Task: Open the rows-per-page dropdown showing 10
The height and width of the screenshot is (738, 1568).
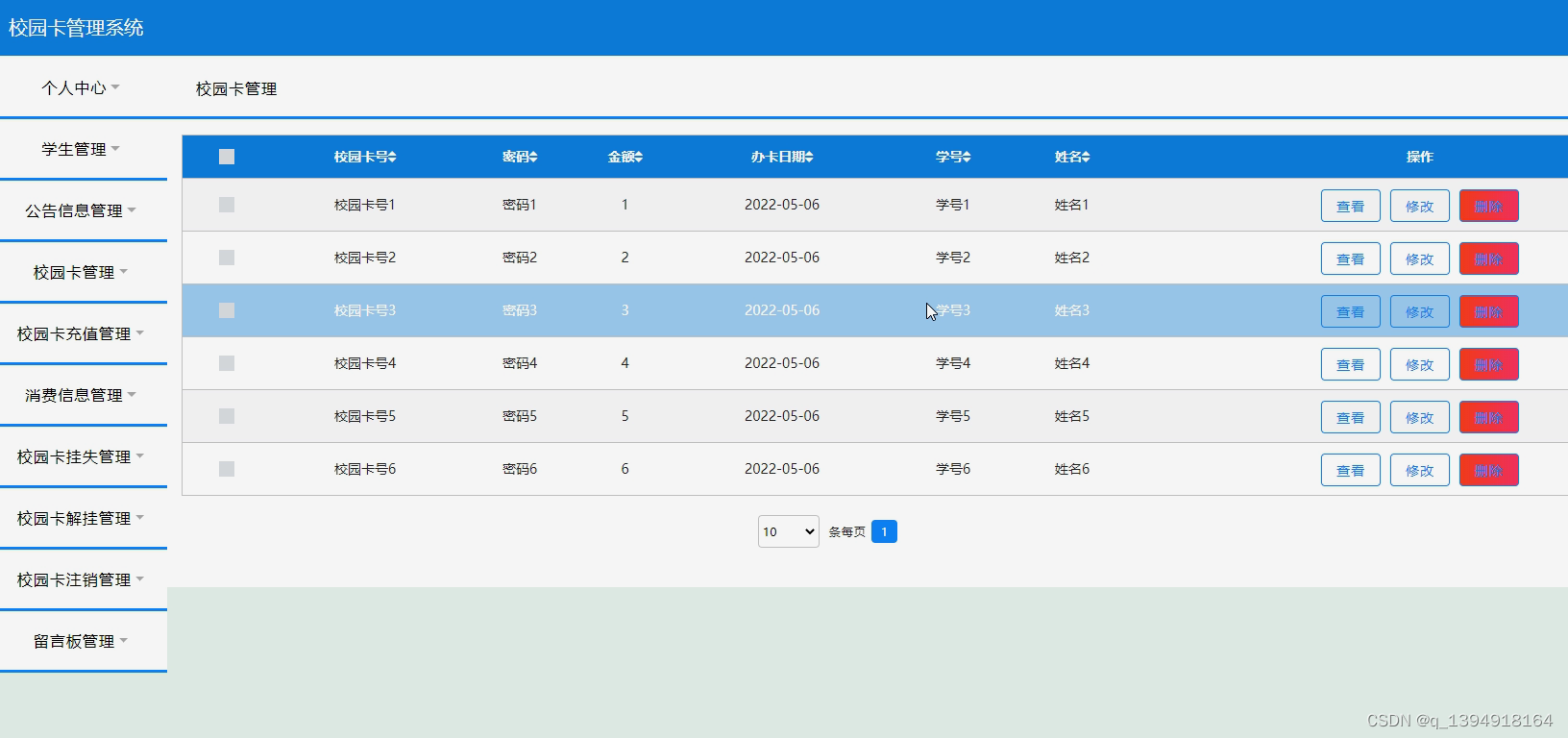Action: point(788,531)
